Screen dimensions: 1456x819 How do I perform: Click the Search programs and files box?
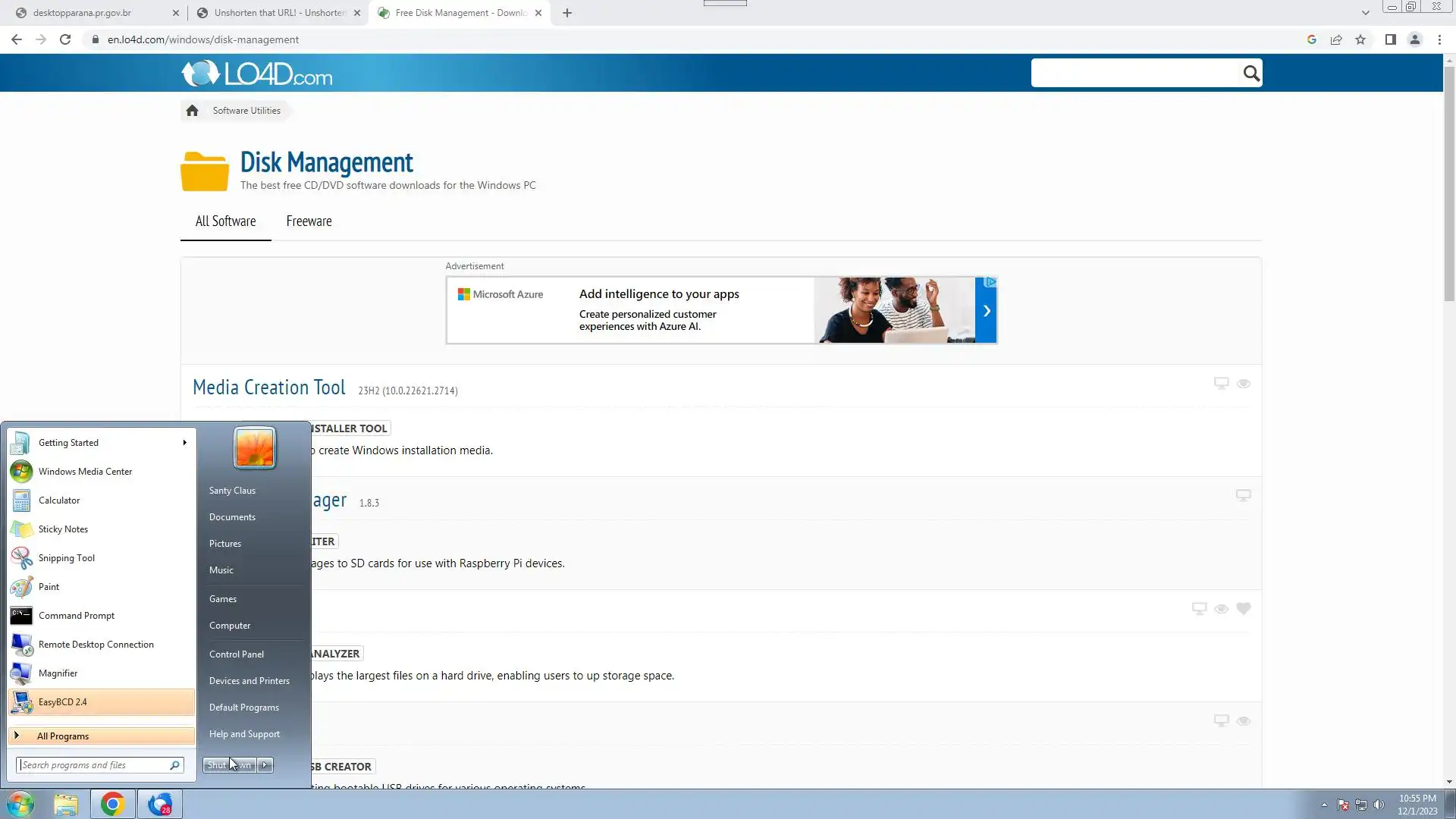tap(93, 765)
